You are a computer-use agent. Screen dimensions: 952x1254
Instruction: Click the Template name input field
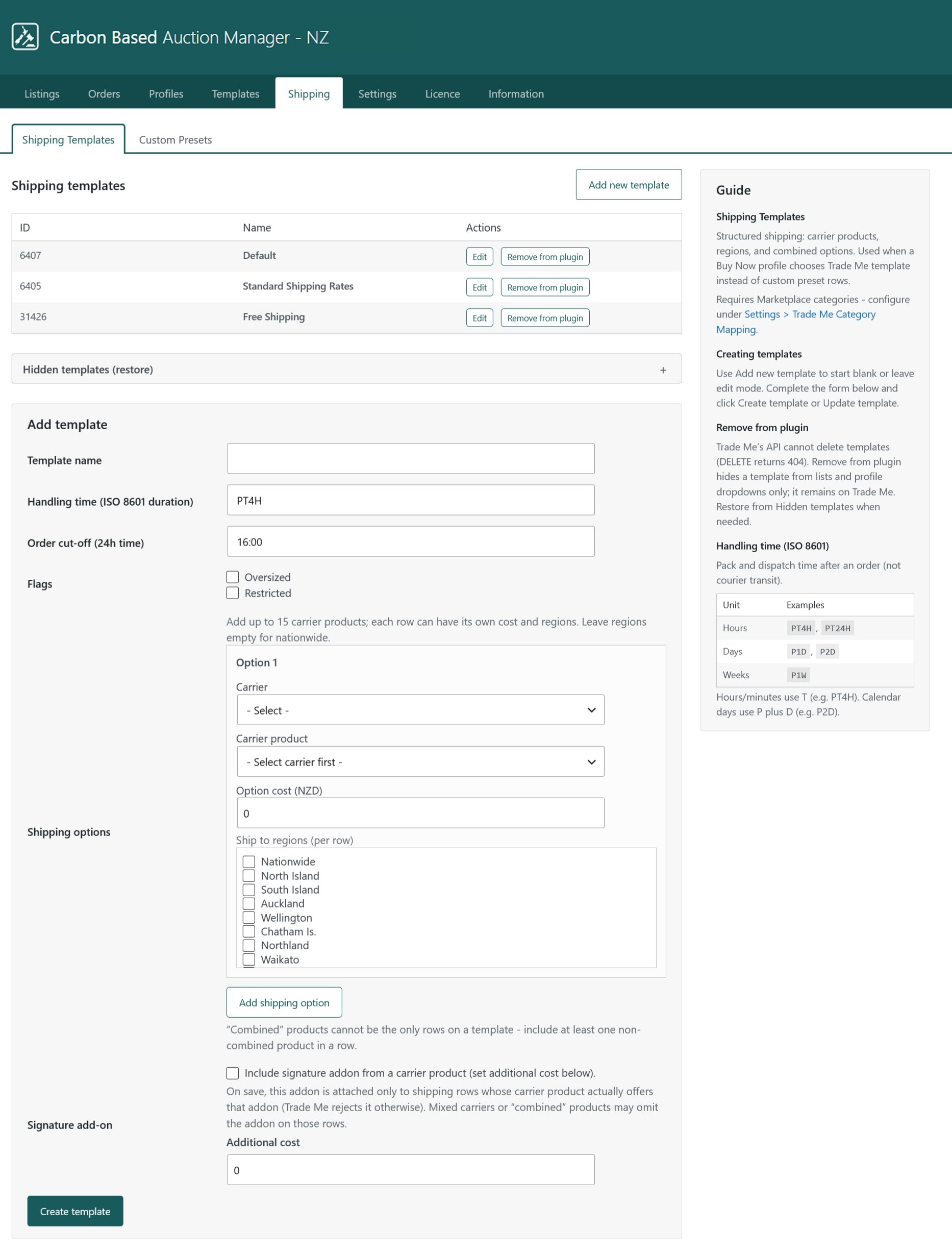[411, 459]
